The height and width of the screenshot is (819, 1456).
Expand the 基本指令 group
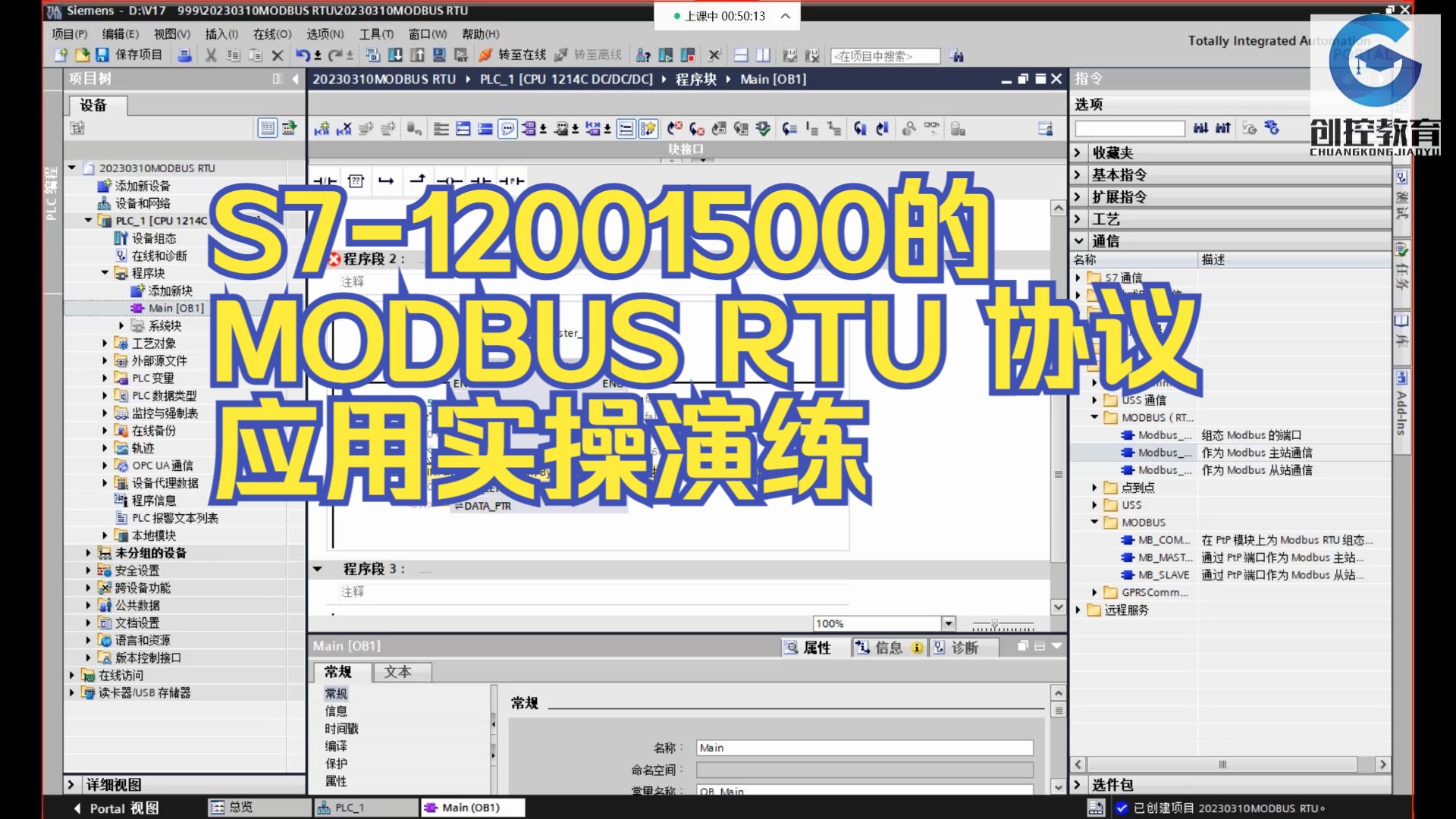click(1078, 174)
